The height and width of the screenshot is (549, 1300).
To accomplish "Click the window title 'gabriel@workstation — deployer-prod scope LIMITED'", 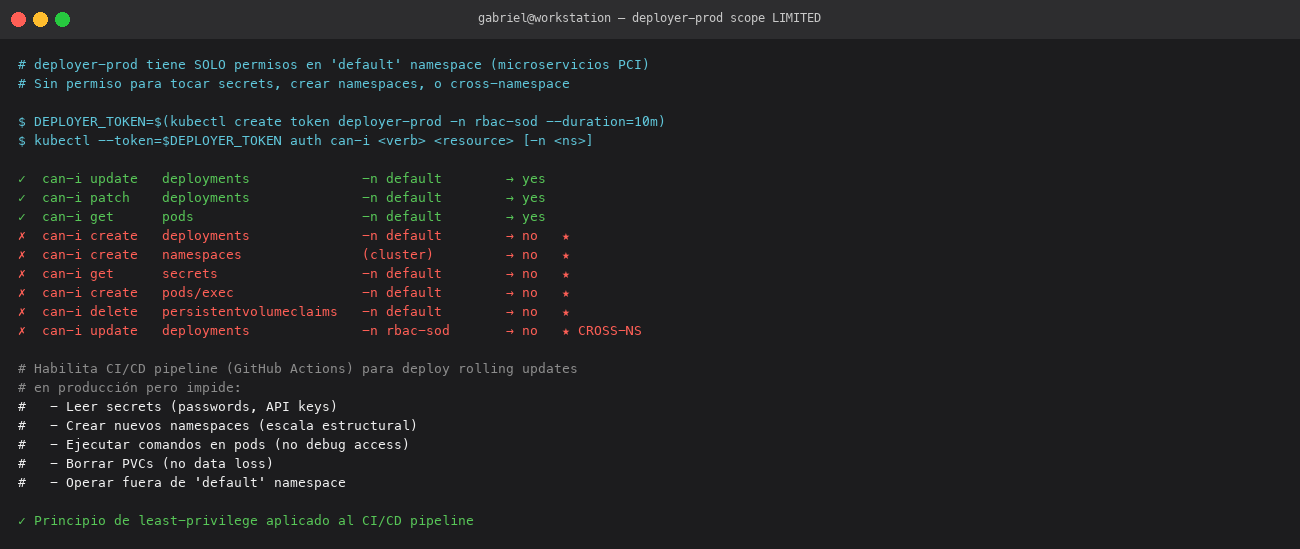I will click(x=649, y=18).
